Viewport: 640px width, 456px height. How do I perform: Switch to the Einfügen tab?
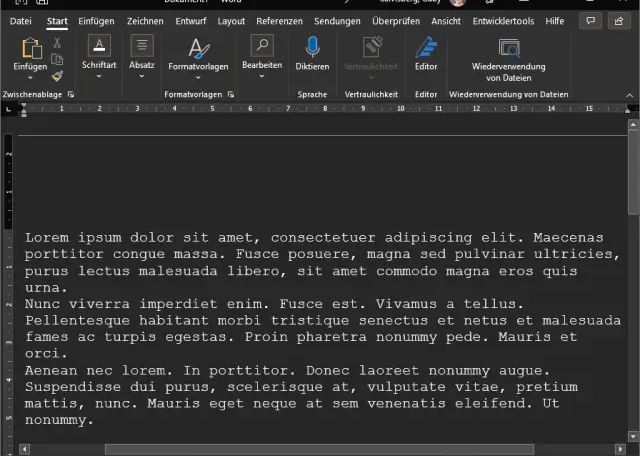coord(96,21)
